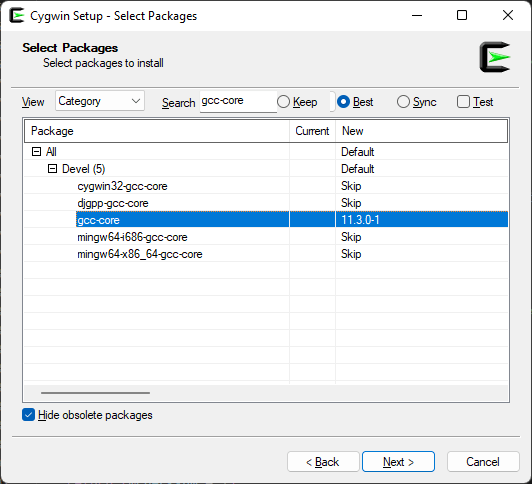Select the cygwin32-gcc-core package row
Screen dimensions: 532x484
pos(266,186)
